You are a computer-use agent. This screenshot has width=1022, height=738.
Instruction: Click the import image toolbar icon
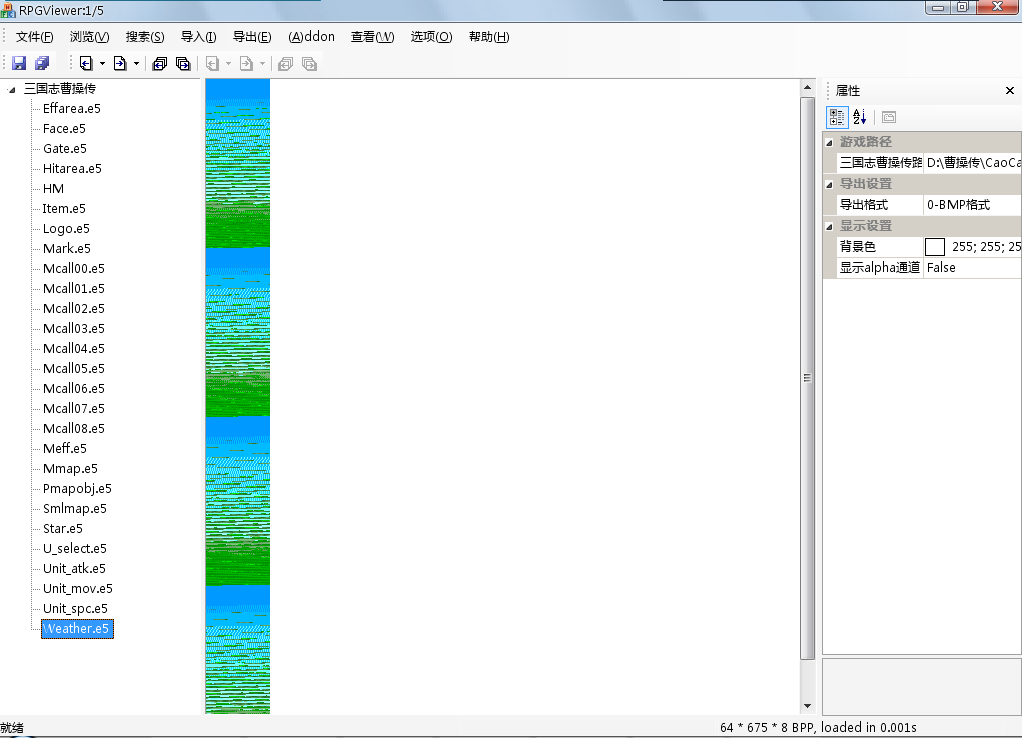coord(86,64)
